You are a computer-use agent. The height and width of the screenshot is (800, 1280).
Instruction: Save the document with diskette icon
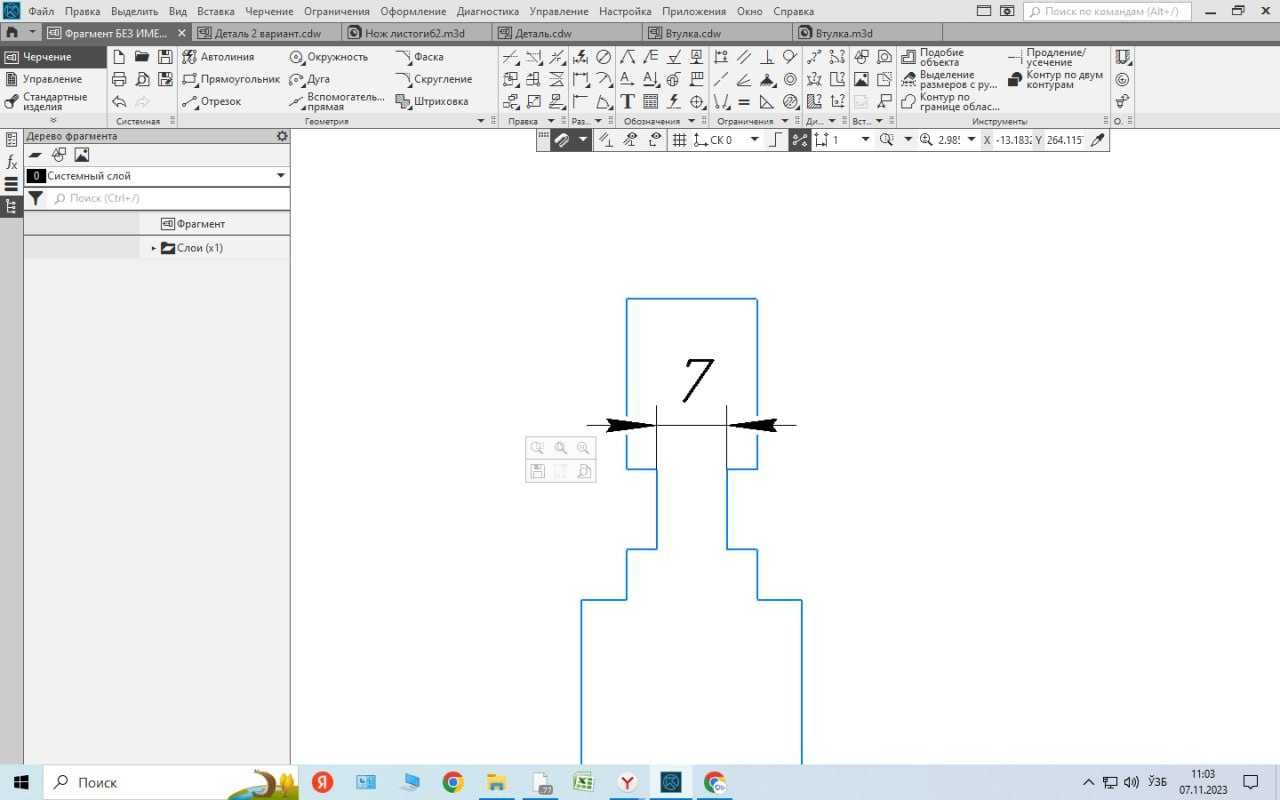(166, 57)
